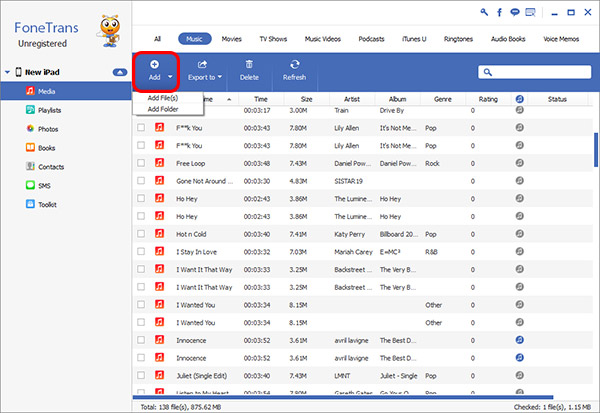Choose Add Folder from the menu

click(165, 109)
